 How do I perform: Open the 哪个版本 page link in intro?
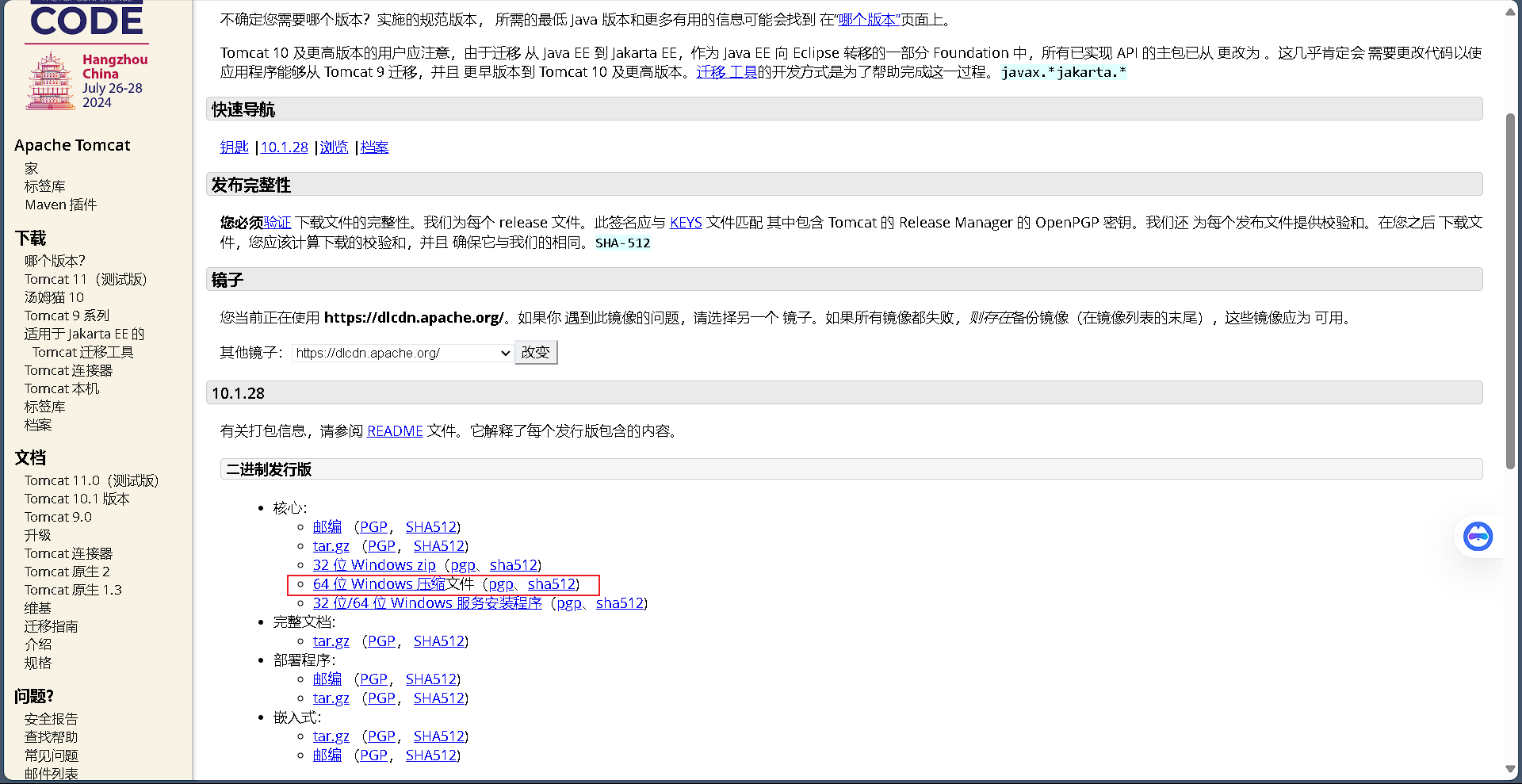pyautogui.click(x=868, y=20)
